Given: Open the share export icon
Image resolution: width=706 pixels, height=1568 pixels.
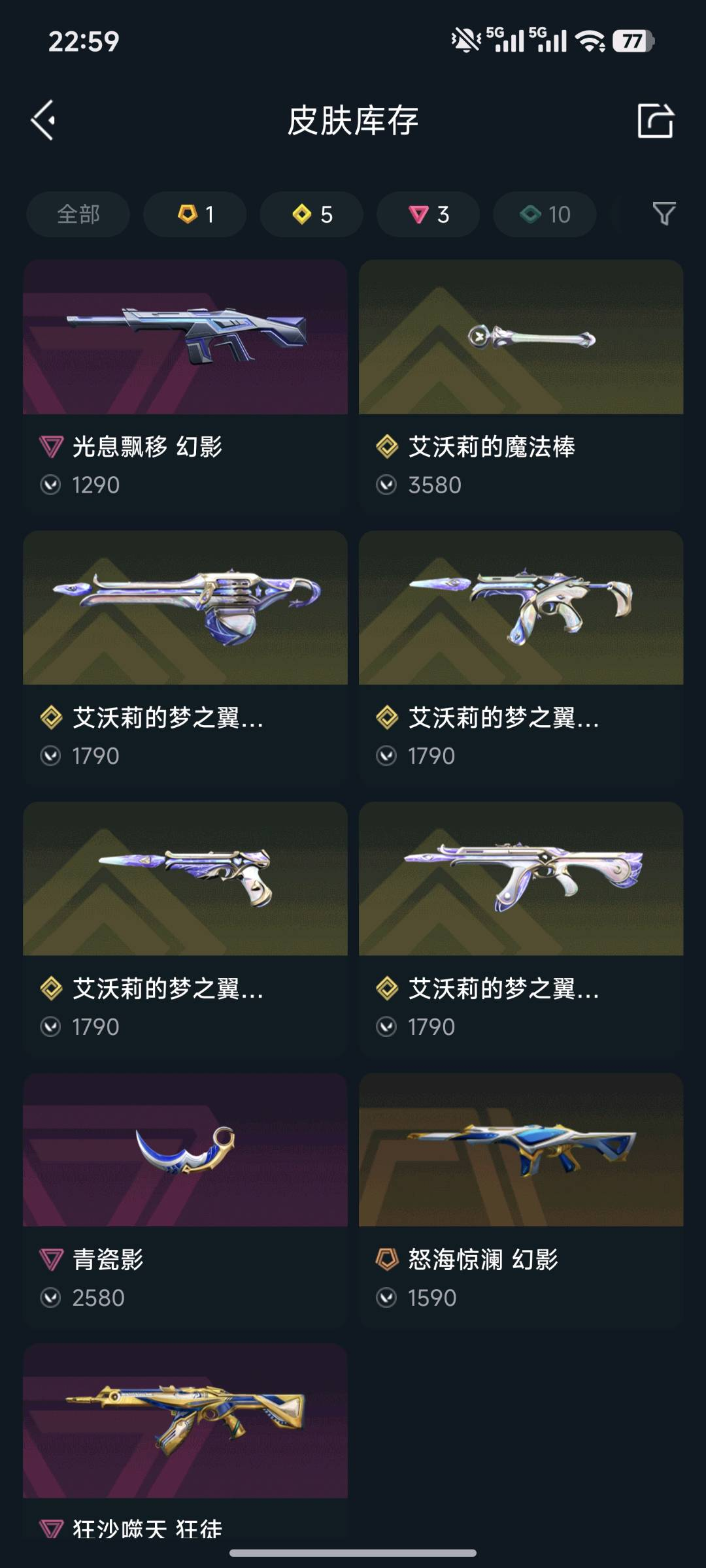Looking at the screenshot, I should (655, 120).
